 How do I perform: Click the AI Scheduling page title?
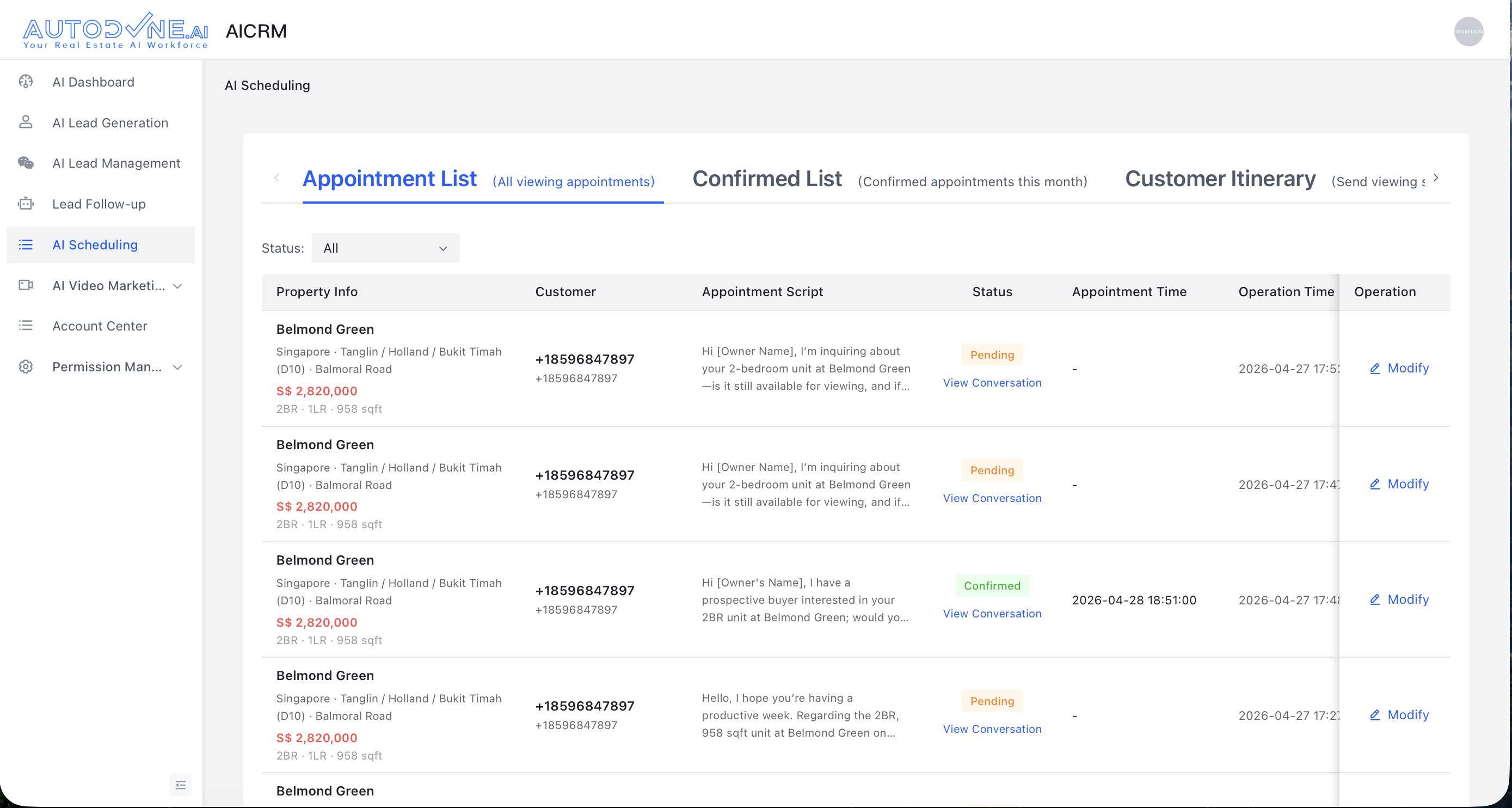coord(267,85)
